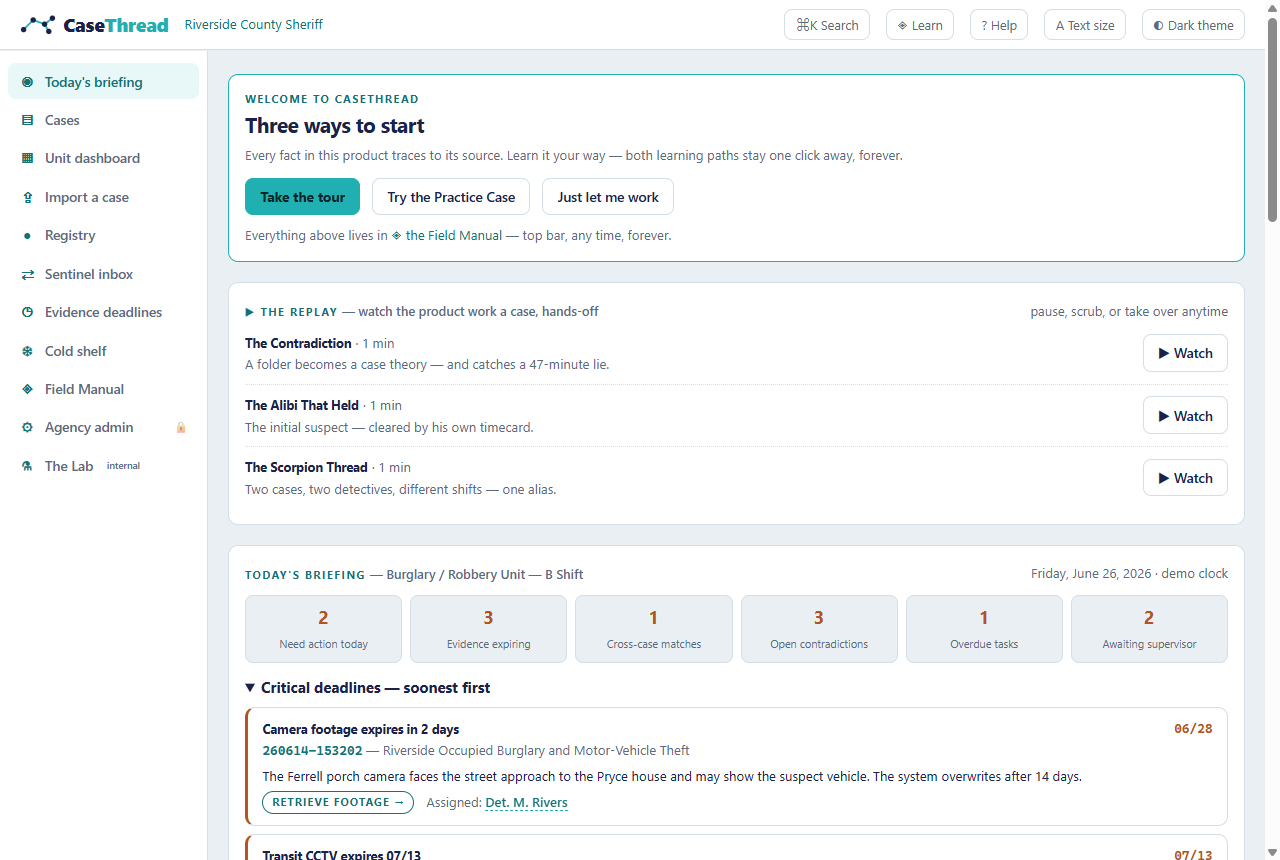Click the CaseThread logo icon

click(38, 25)
